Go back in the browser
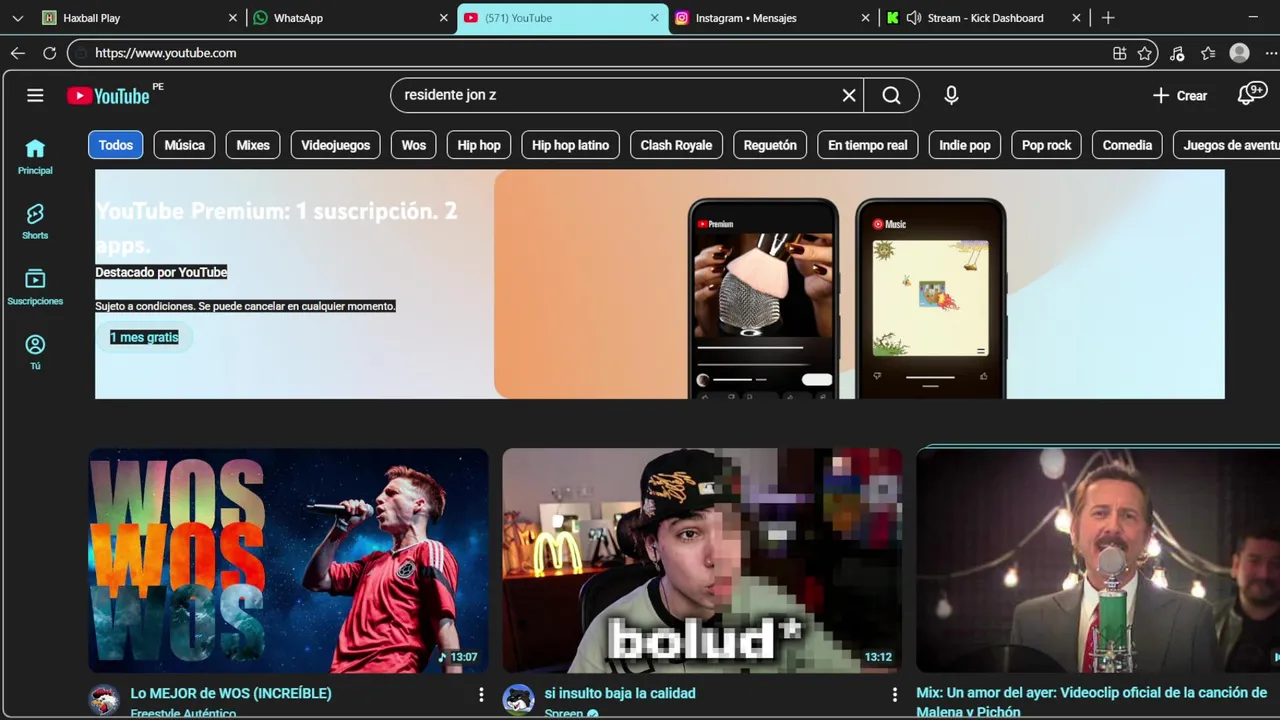Viewport: 1280px width, 720px height. click(18, 53)
